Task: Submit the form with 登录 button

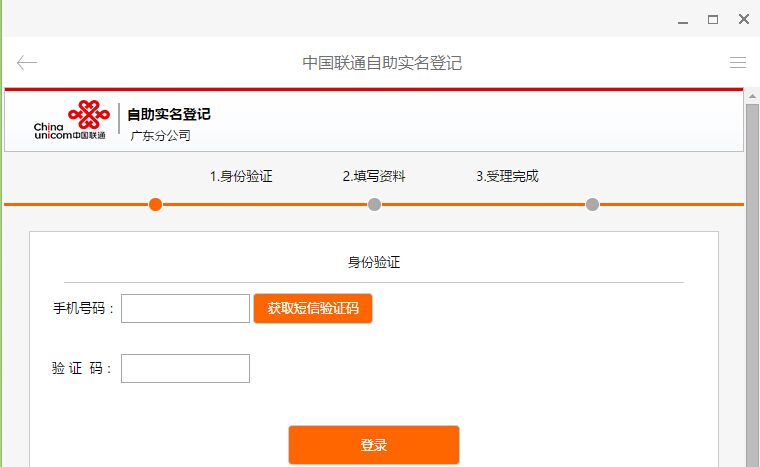Action: [374, 445]
